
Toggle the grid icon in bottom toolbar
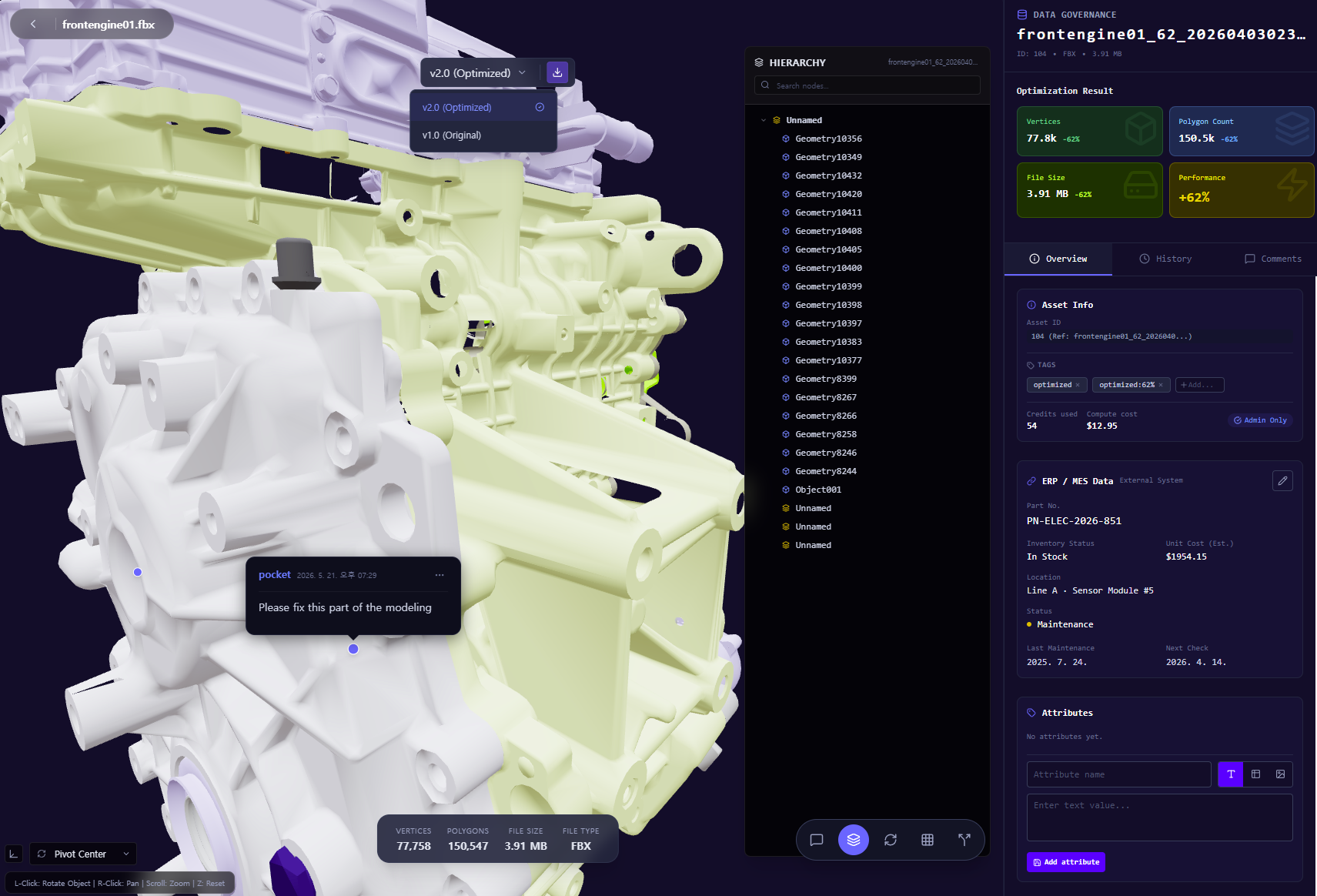tap(928, 840)
